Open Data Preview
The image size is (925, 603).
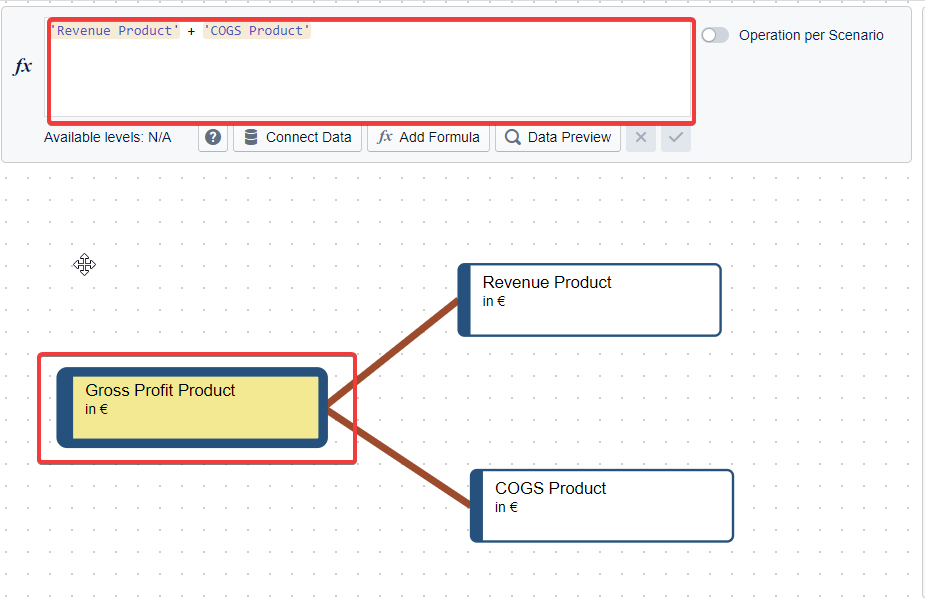tap(557, 137)
